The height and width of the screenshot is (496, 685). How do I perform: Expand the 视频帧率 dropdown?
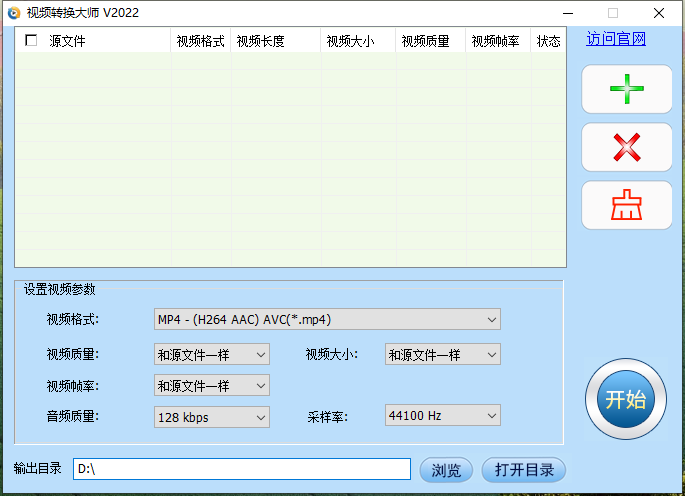coord(212,385)
